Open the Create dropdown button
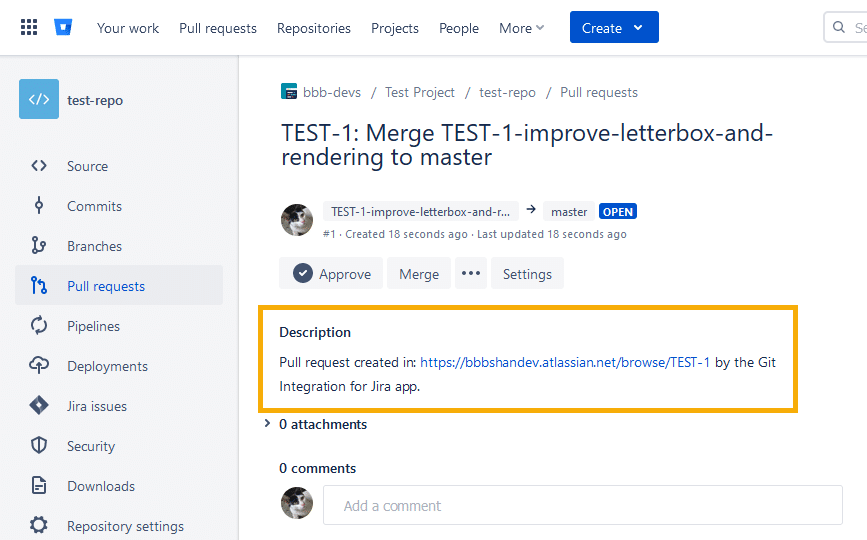 click(614, 27)
